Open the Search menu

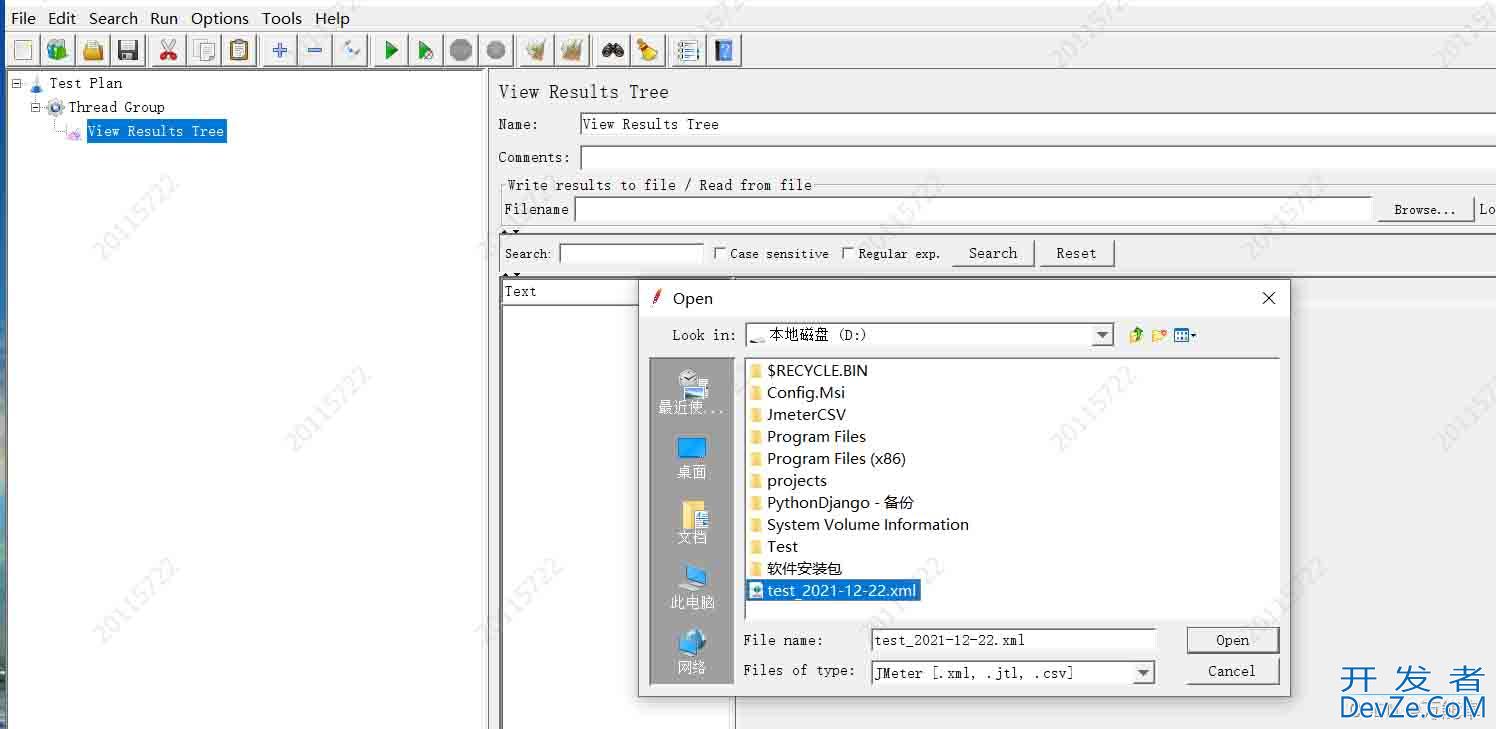coord(113,18)
